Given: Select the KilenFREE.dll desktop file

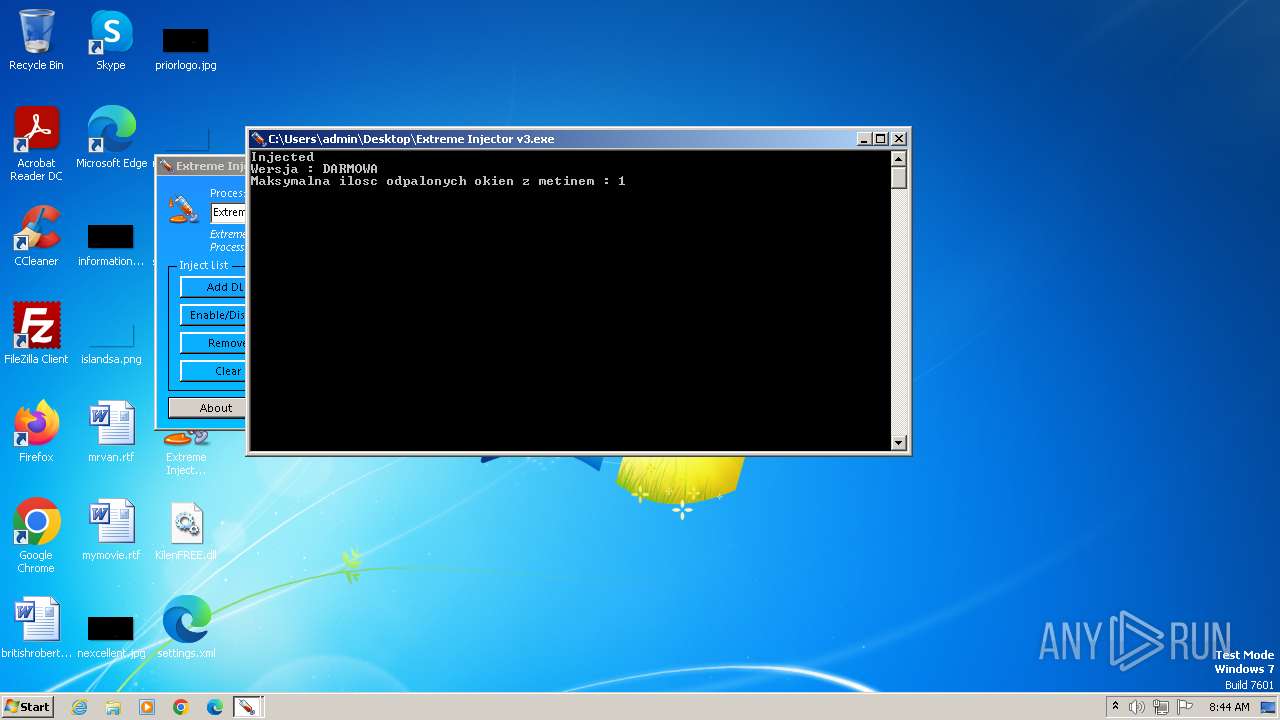Looking at the screenshot, I should pyautogui.click(x=186, y=529).
